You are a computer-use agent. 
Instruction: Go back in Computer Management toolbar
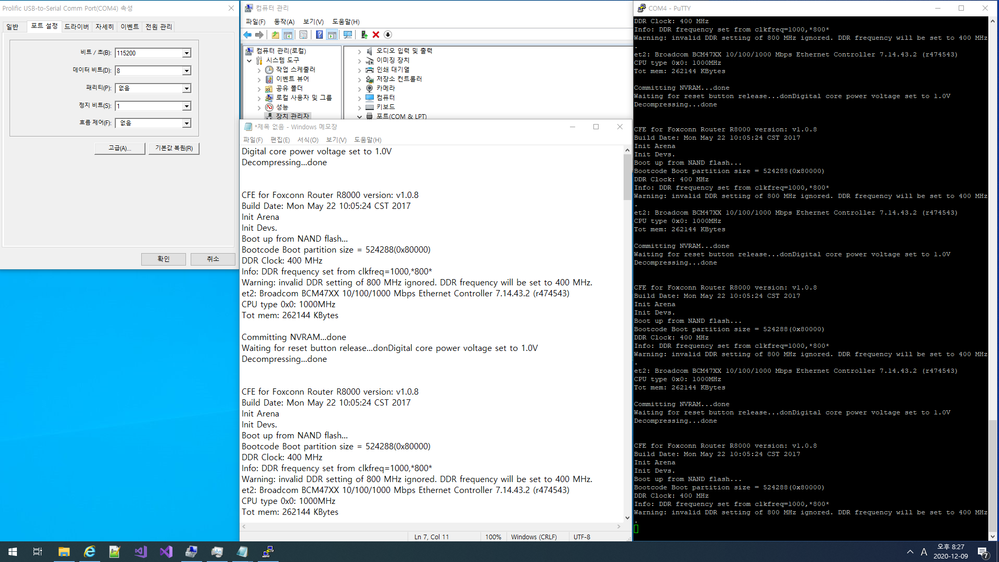pyautogui.click(x=247, y=35)
